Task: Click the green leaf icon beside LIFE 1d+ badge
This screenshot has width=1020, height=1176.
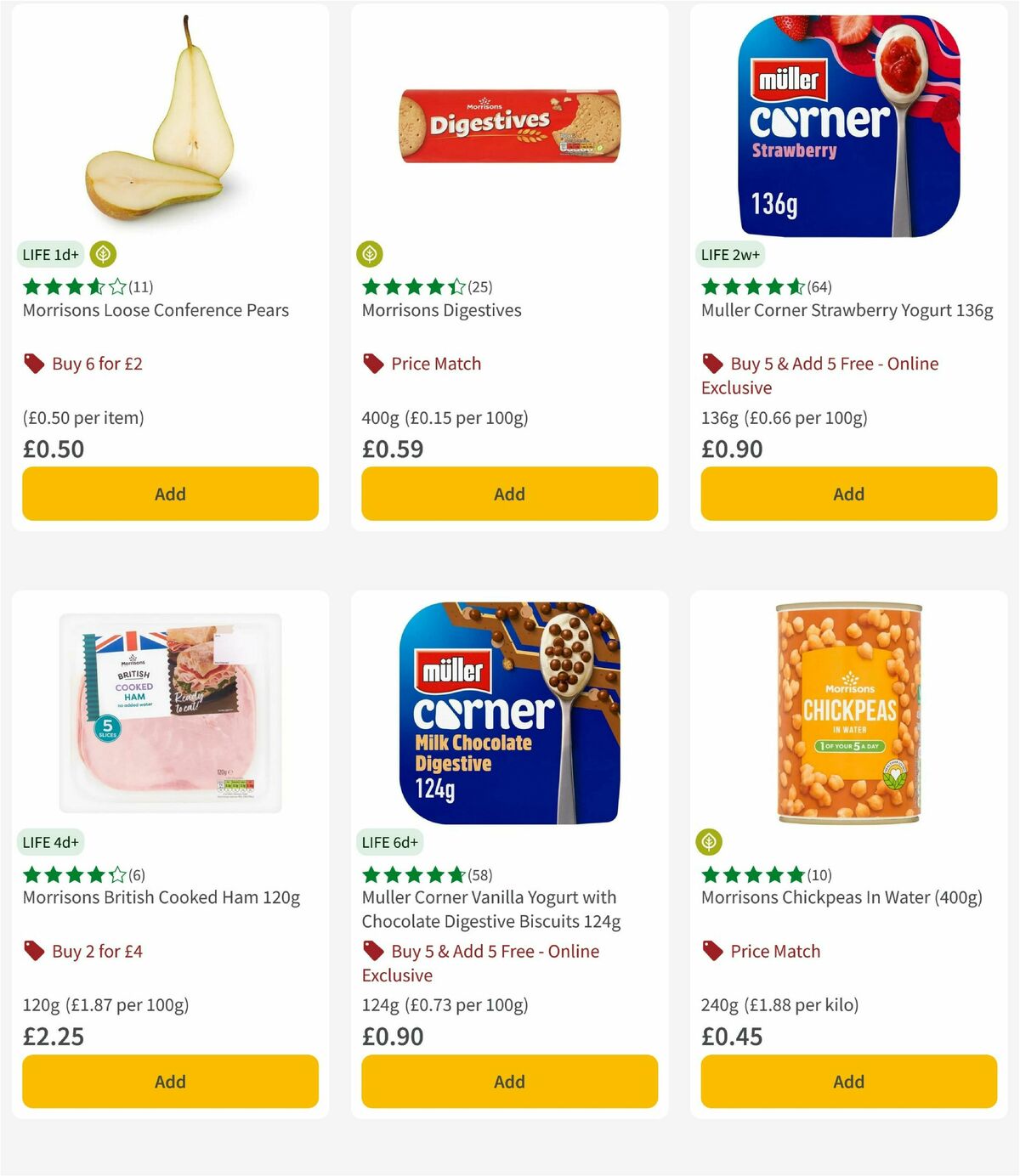Action: [x=102, y=253]
